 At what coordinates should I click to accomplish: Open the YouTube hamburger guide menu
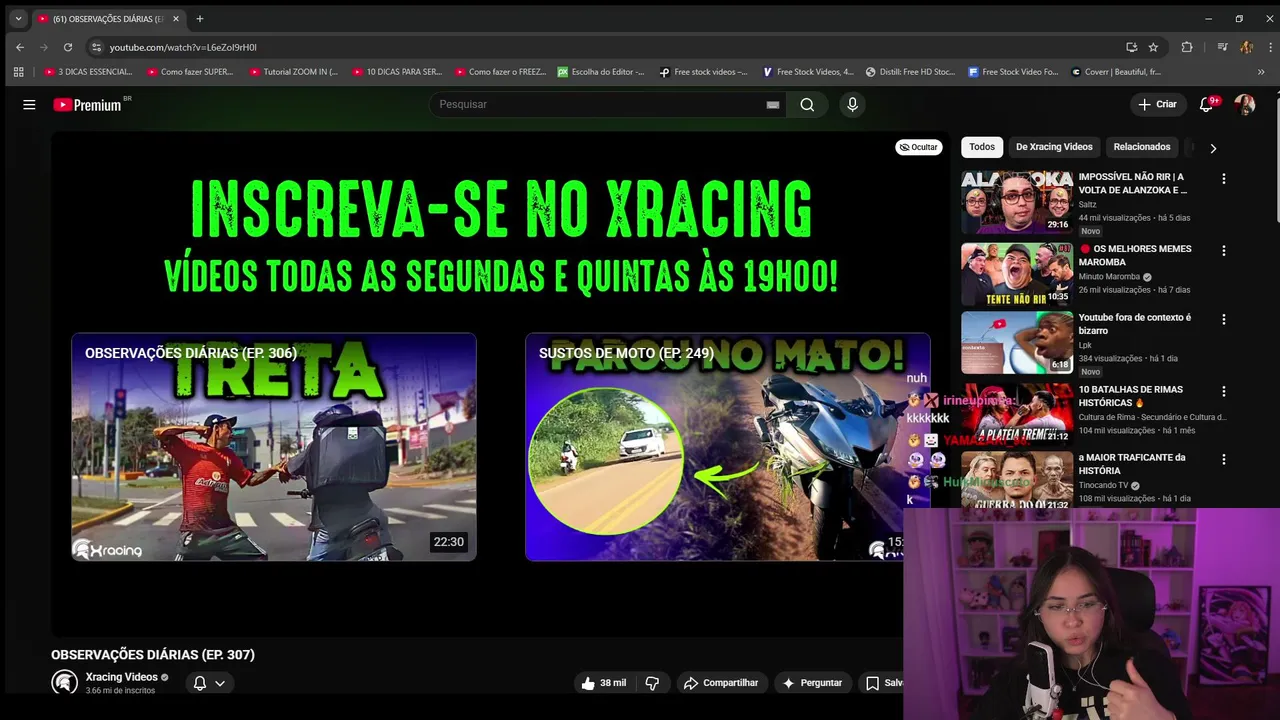click(29, 104)
